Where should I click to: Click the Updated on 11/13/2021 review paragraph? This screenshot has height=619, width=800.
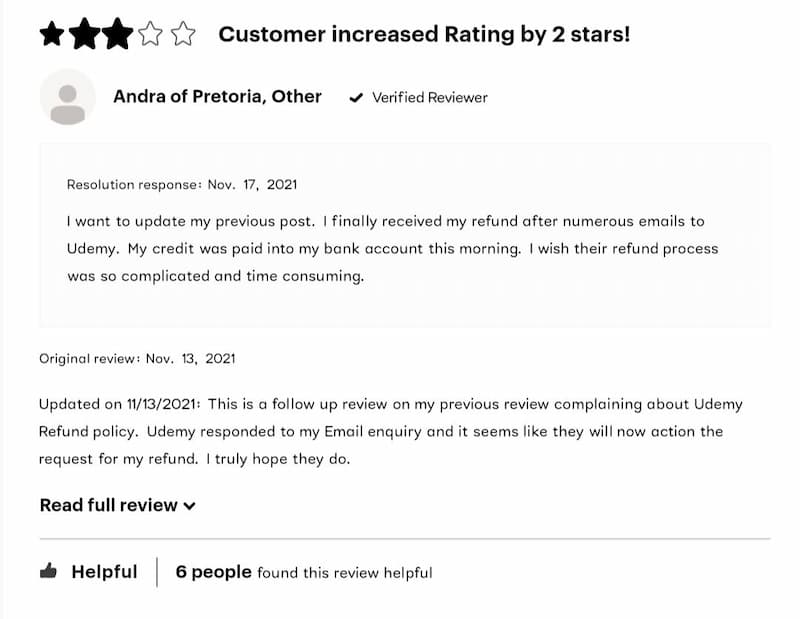tap(391, 431)
